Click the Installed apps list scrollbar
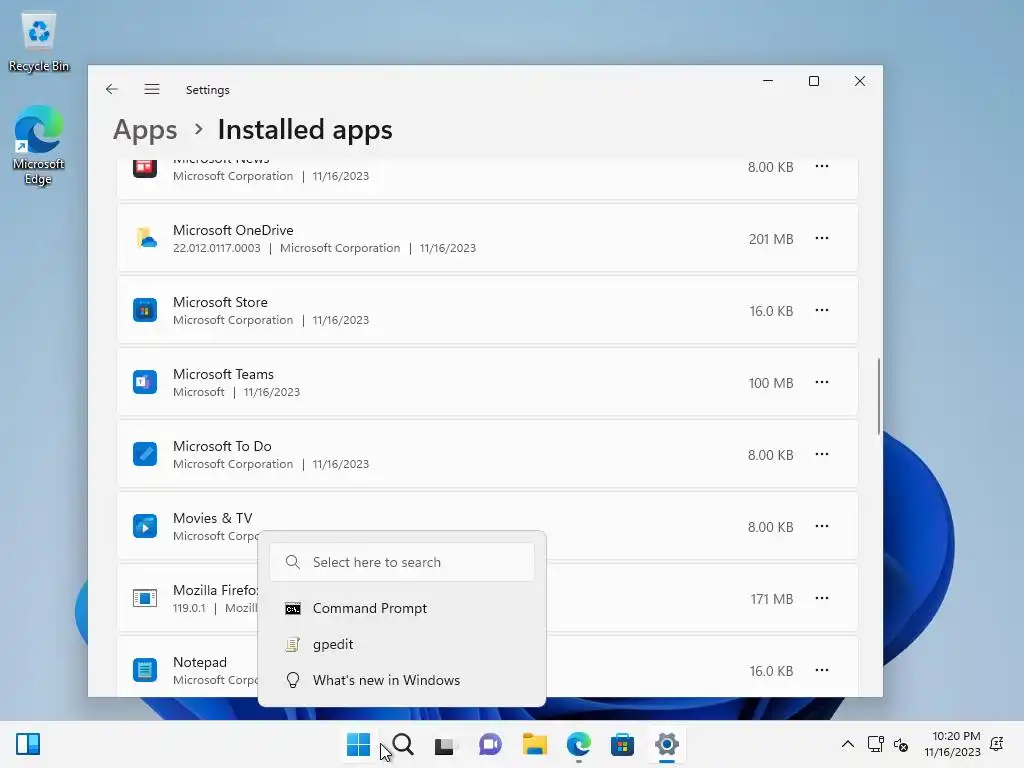Screen dimensions: 1024x768 (x=879, y=396)
